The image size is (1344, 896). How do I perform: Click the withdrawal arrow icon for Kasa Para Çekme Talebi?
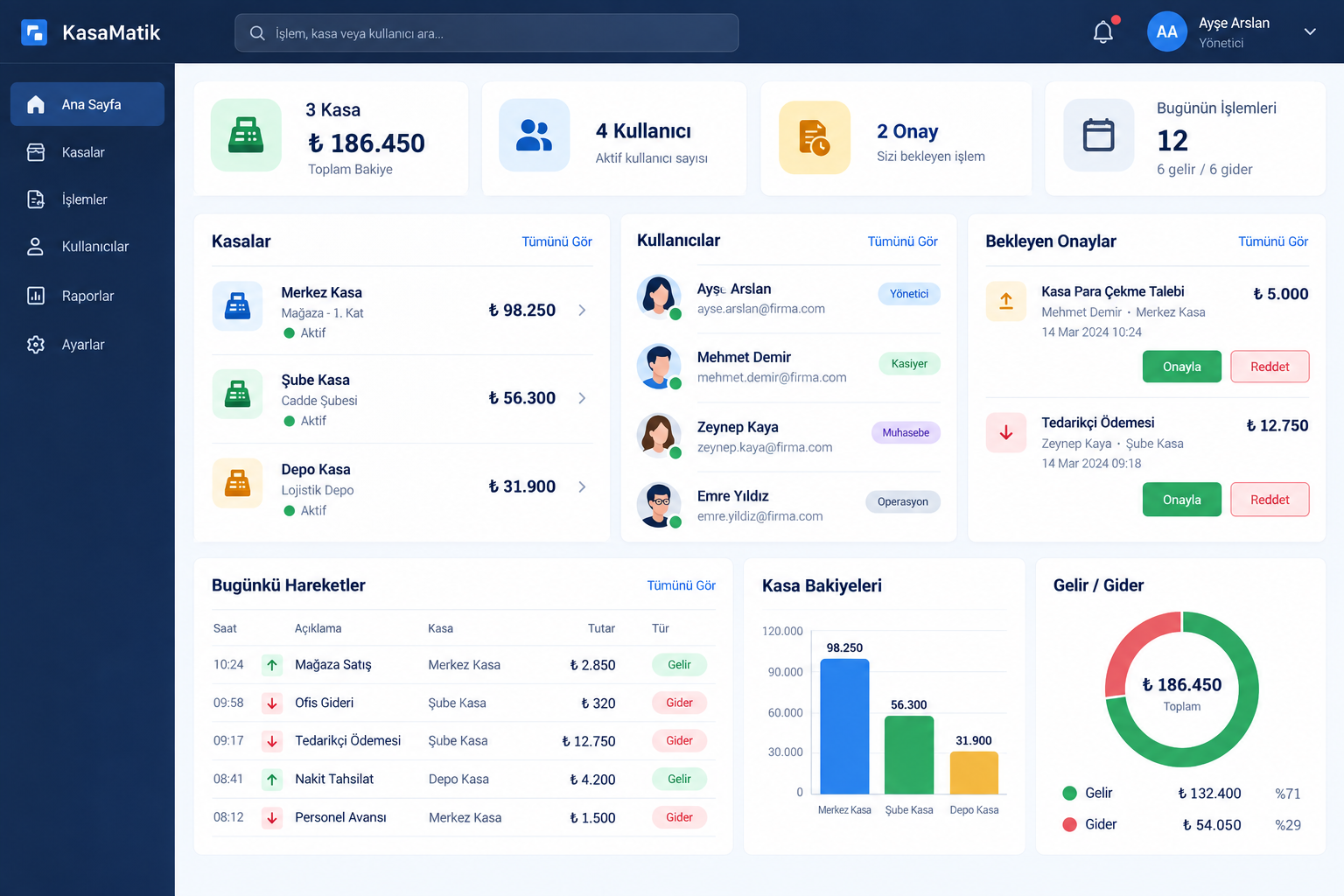[1006, 301]
